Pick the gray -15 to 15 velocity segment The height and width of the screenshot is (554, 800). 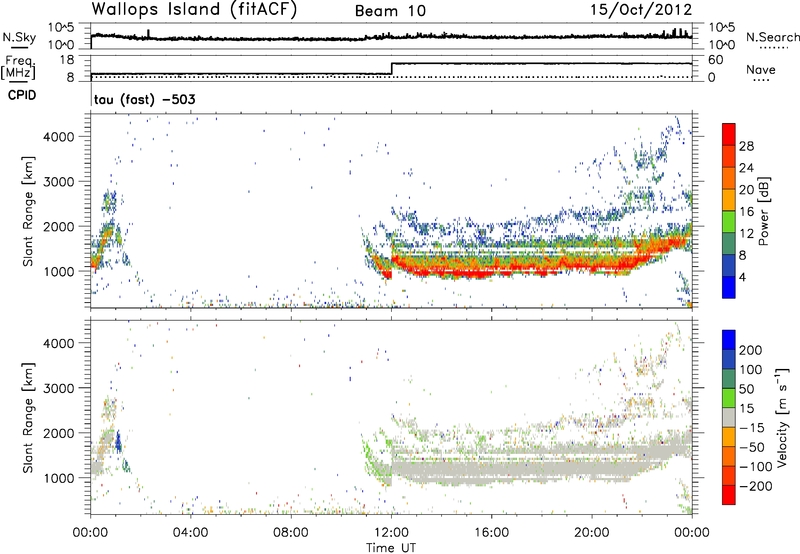[x=729, y=417]
